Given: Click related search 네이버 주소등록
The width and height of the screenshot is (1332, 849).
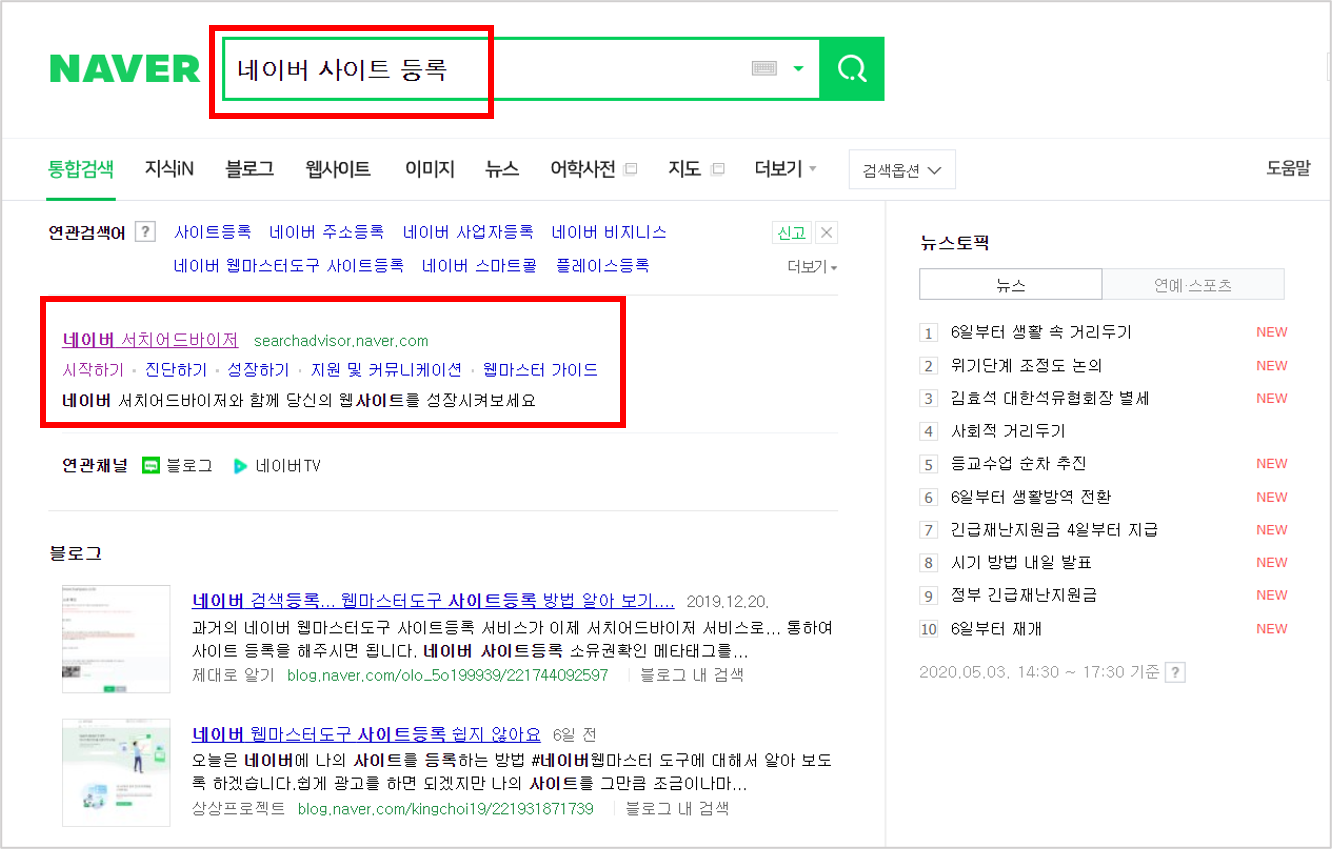Looking at the screenshot, I should click(326, 232).
